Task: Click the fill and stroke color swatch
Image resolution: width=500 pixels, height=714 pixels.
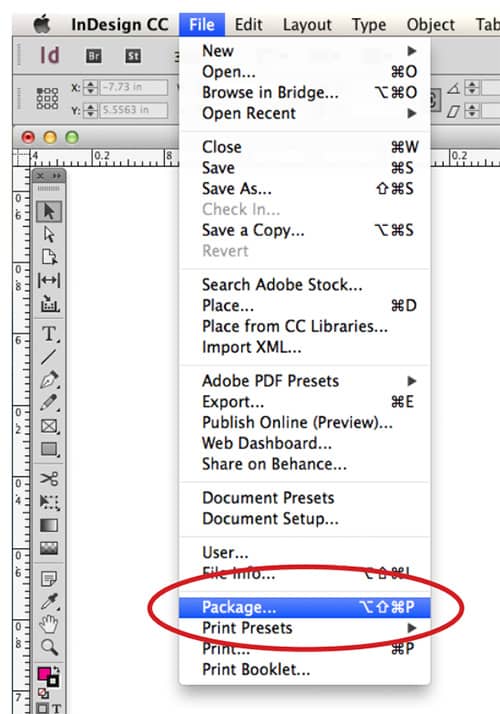Action: click(x=48, y=676)
